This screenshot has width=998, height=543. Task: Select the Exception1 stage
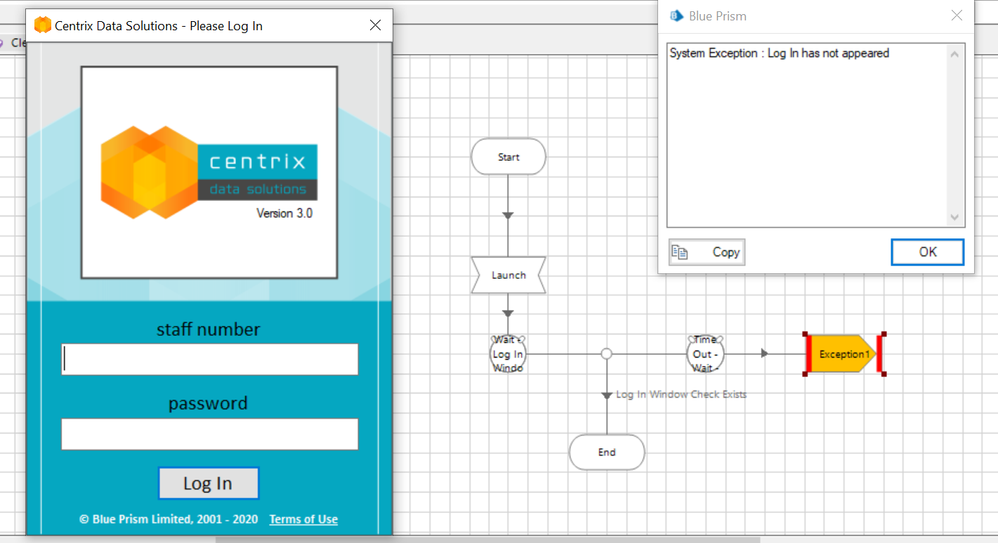[x=844, y=354]
